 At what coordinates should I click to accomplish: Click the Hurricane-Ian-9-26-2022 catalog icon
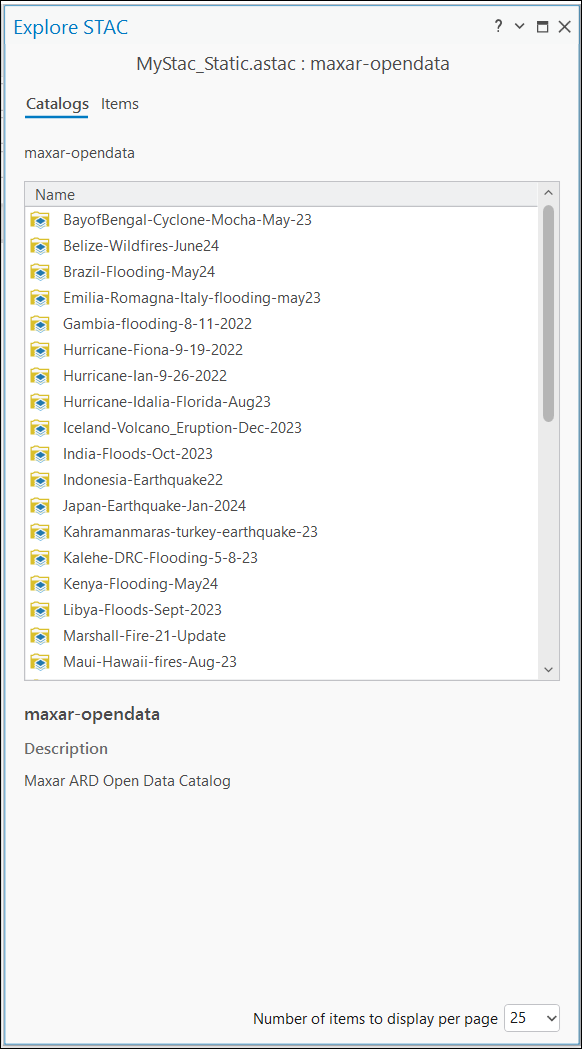tap(40, 376)
